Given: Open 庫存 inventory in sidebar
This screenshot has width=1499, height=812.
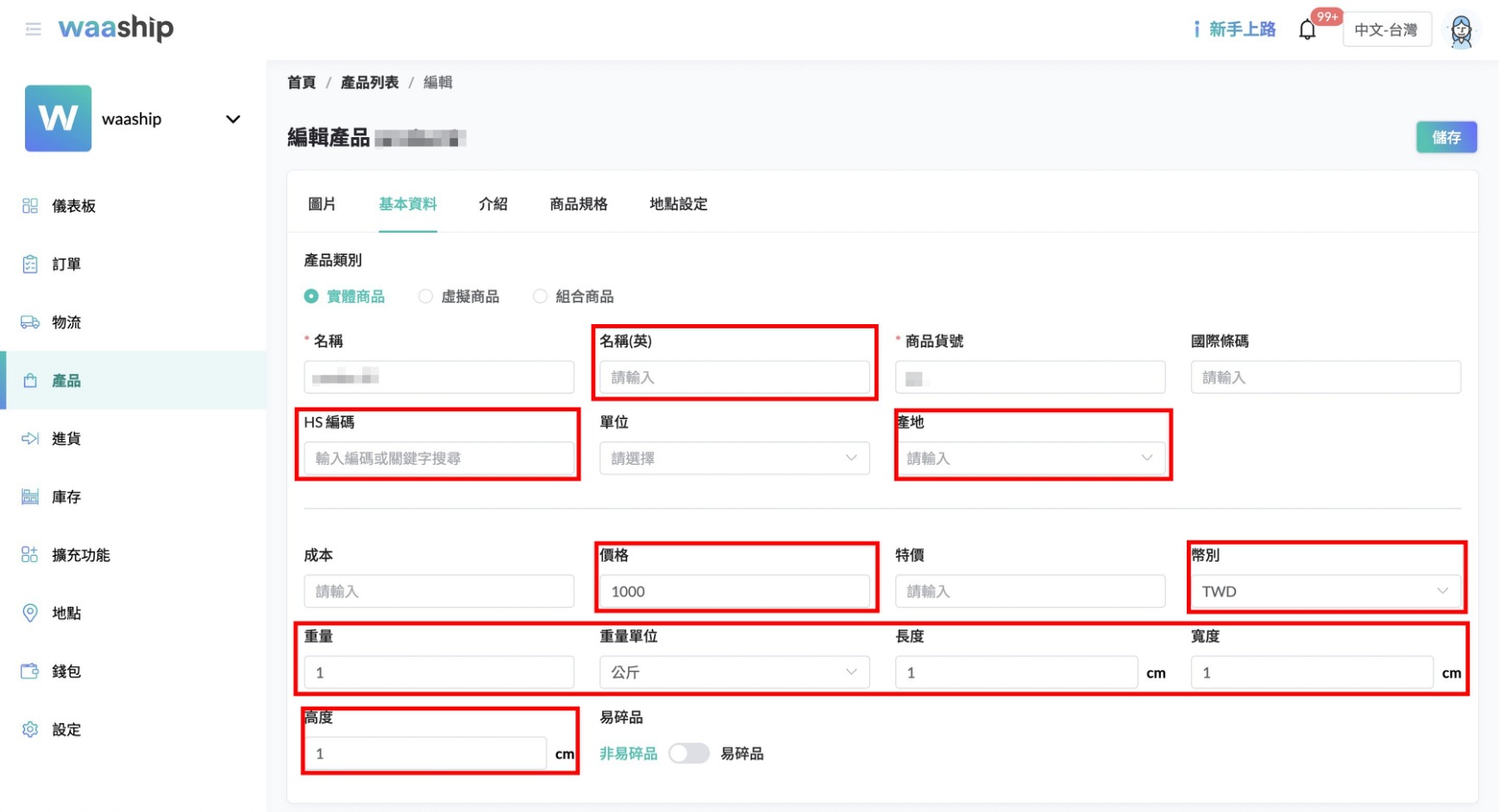Looking at the screenshot, I should point(66,497).
